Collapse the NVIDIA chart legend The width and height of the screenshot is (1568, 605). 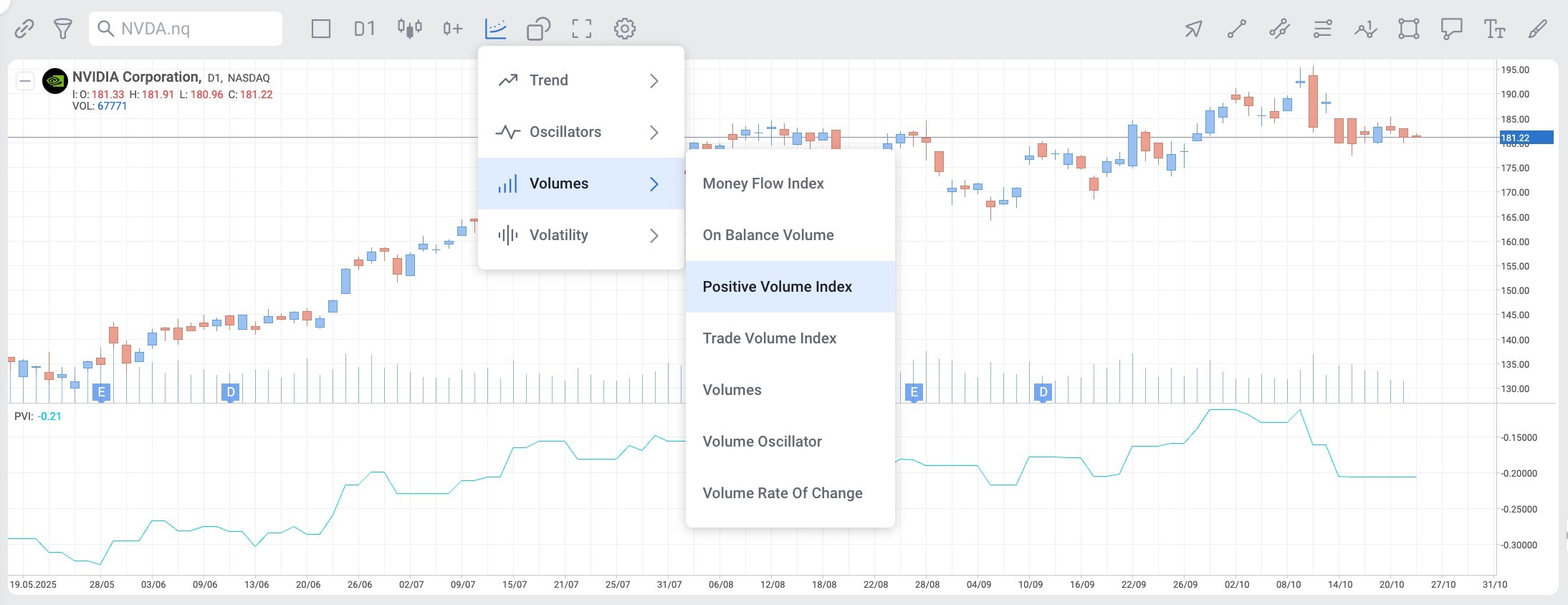coord(25,81)
